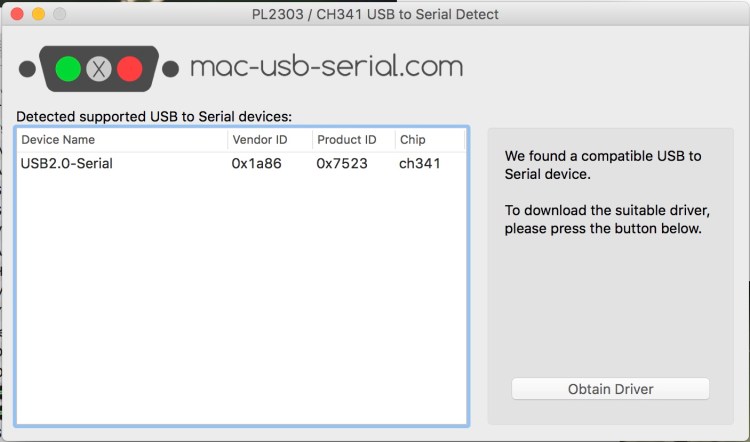The image size is (750, 442).
Task: Click the 0x1a86 vendor ID cell
Action: 256,164
